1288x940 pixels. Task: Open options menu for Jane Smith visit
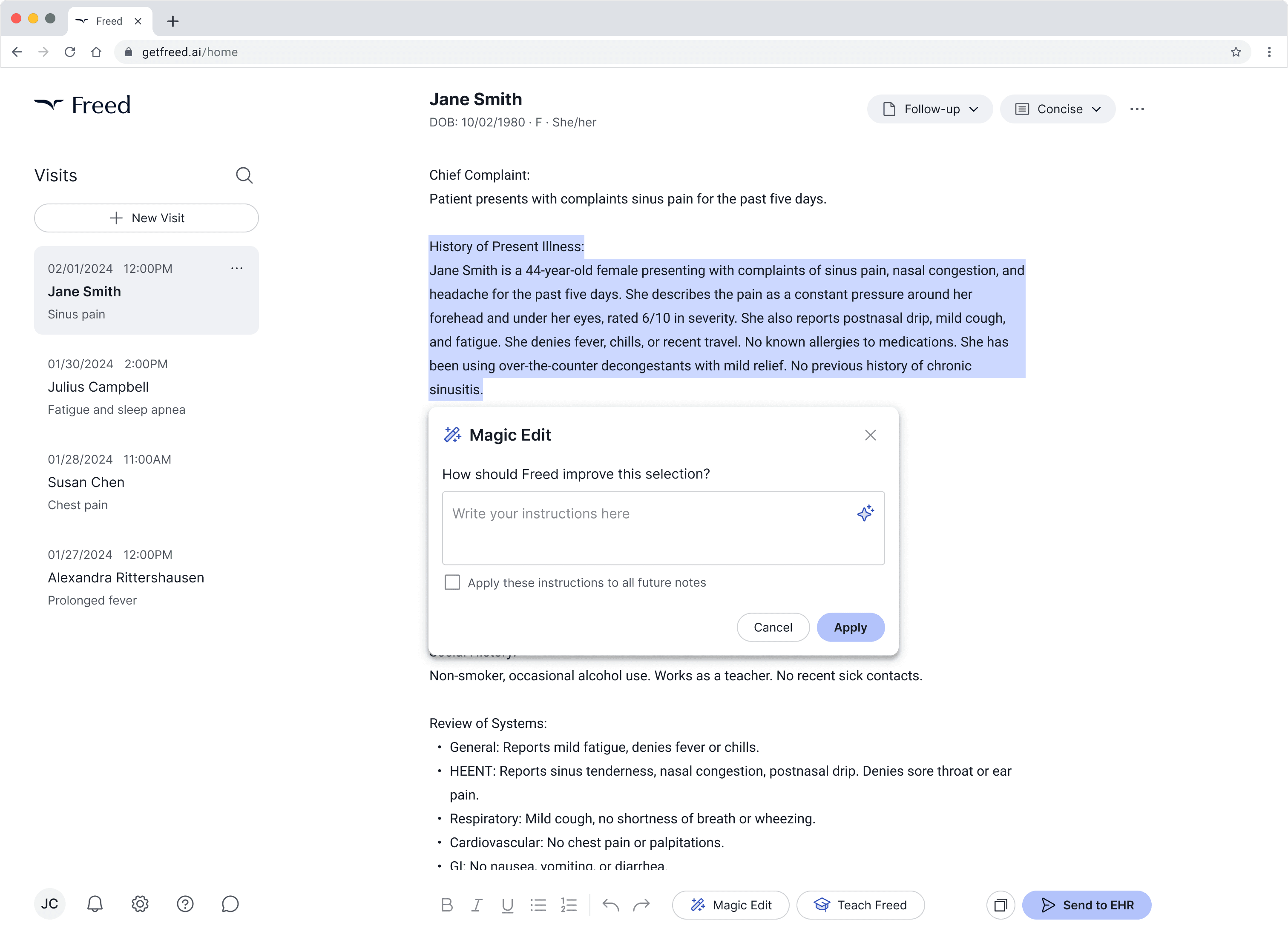click(x=237, y=268)
